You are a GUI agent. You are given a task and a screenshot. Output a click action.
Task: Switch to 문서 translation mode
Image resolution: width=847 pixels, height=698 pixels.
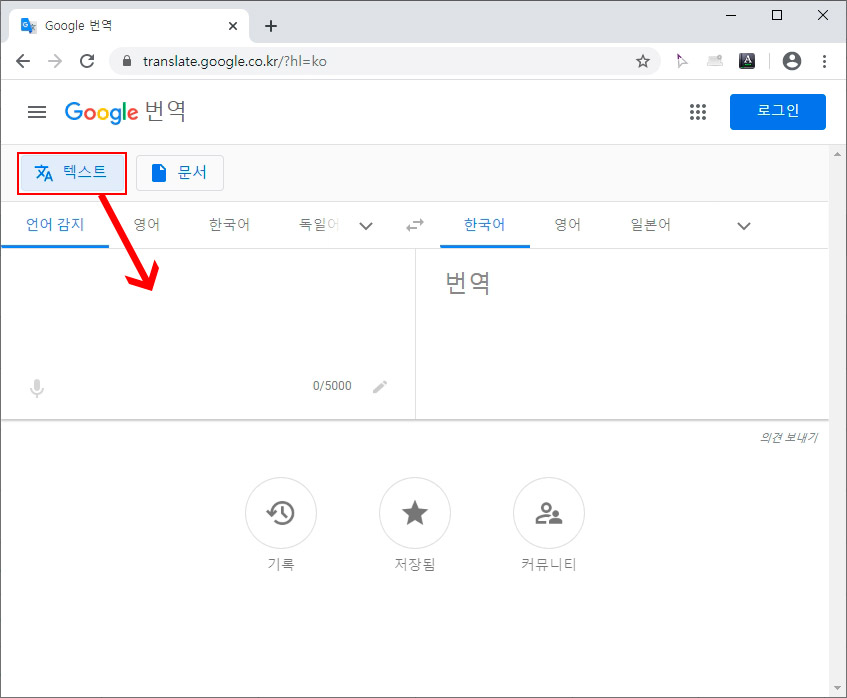tap(180, 173)
